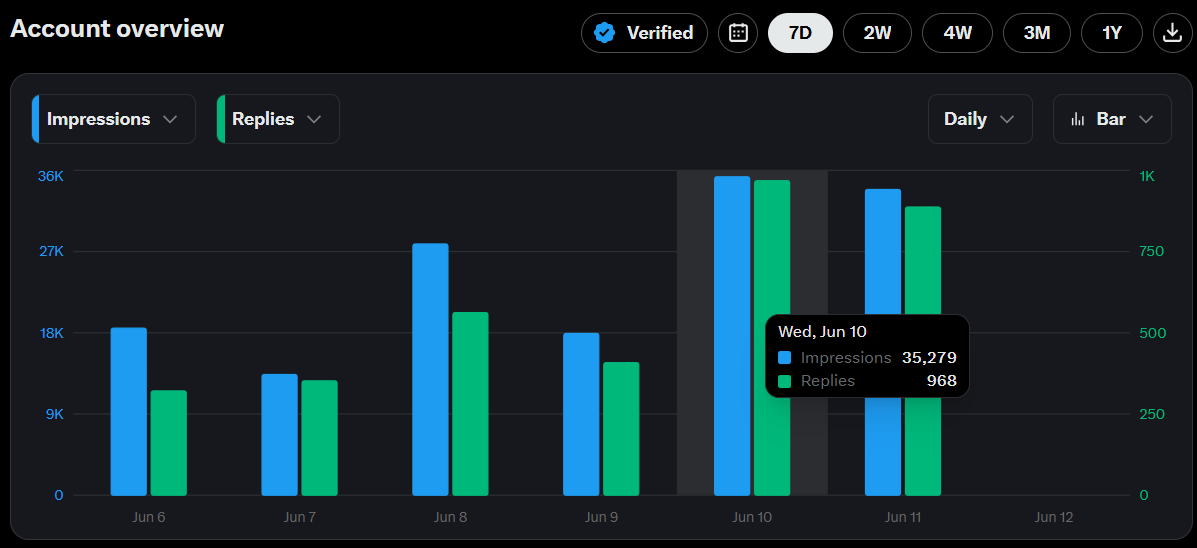The image size is (1197, 548).
Task: Click the blue Impressions bar for Jun 7
Action: pos(279,435)
